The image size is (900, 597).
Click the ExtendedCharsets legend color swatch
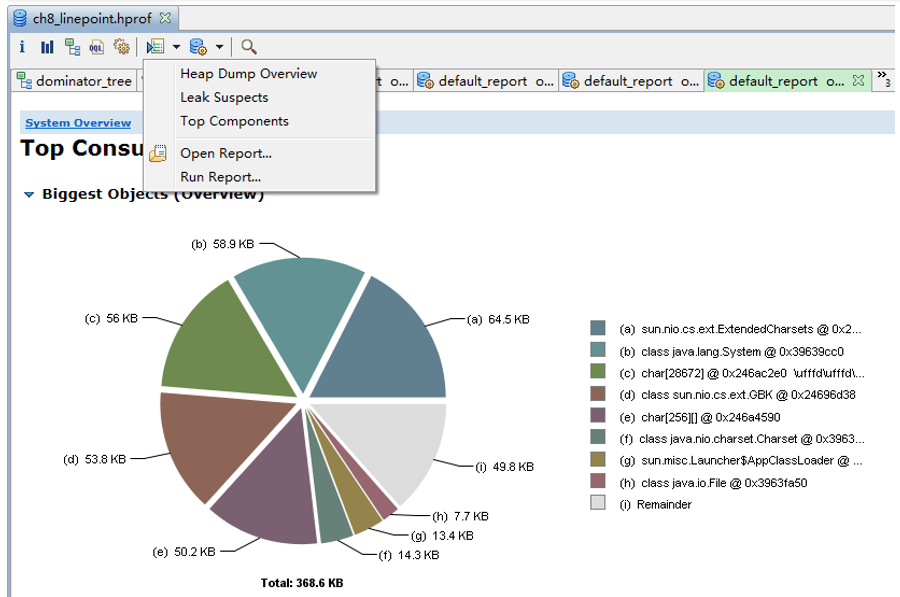[x=598, y=328]
